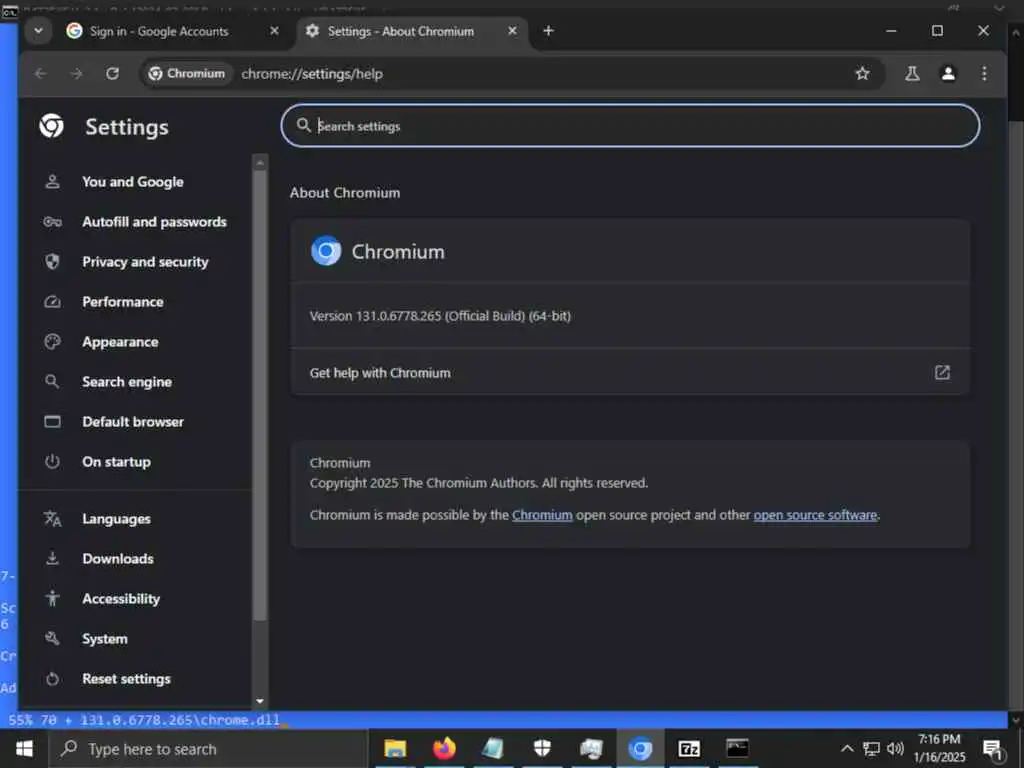The width and height of the screenshot is (1024, 768).
Task: Click the person icon beside You and Google
Action: coord(52,182)
